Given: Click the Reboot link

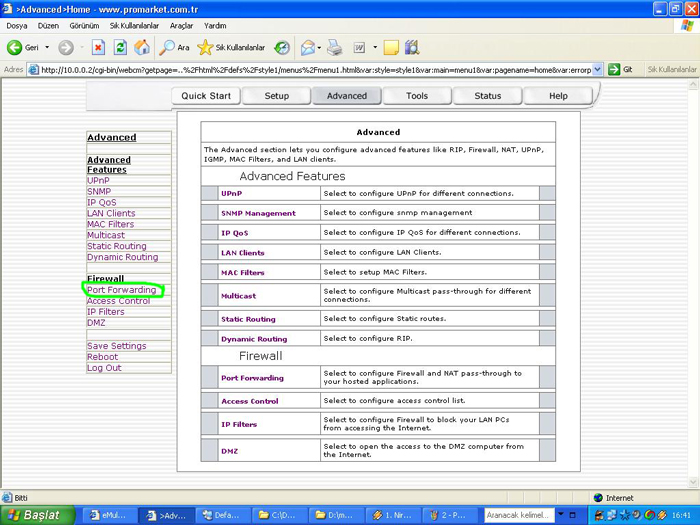Looking at the screenshot, I should tap(103, 357).
